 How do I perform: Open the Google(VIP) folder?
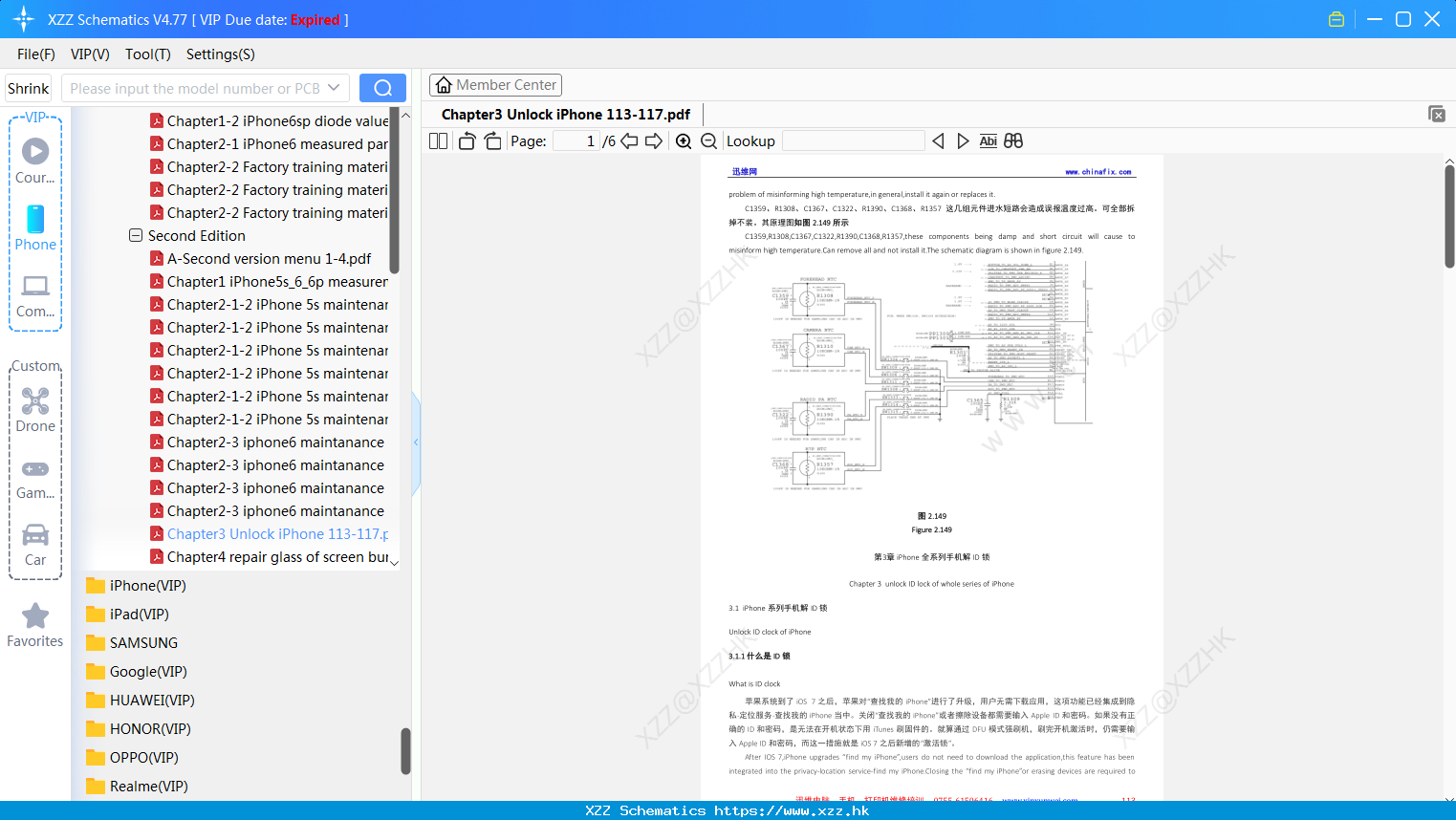136,671
